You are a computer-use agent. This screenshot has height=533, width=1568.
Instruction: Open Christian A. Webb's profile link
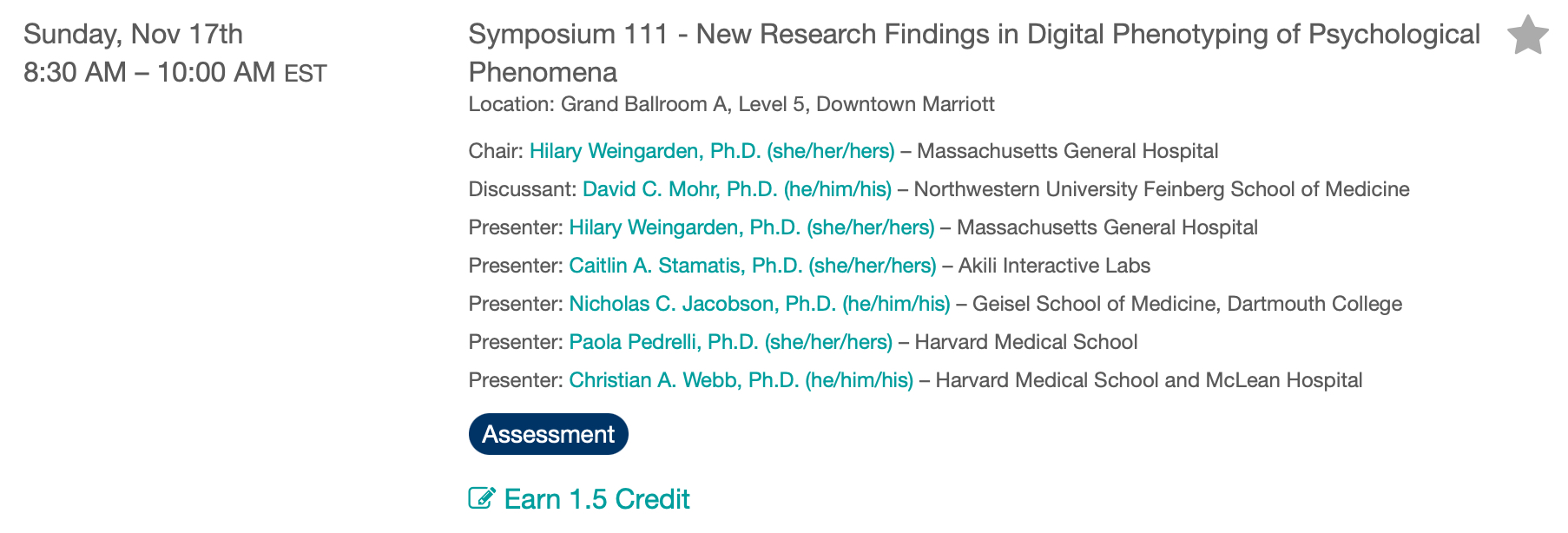pyautogui.click(x=741, y=380)
